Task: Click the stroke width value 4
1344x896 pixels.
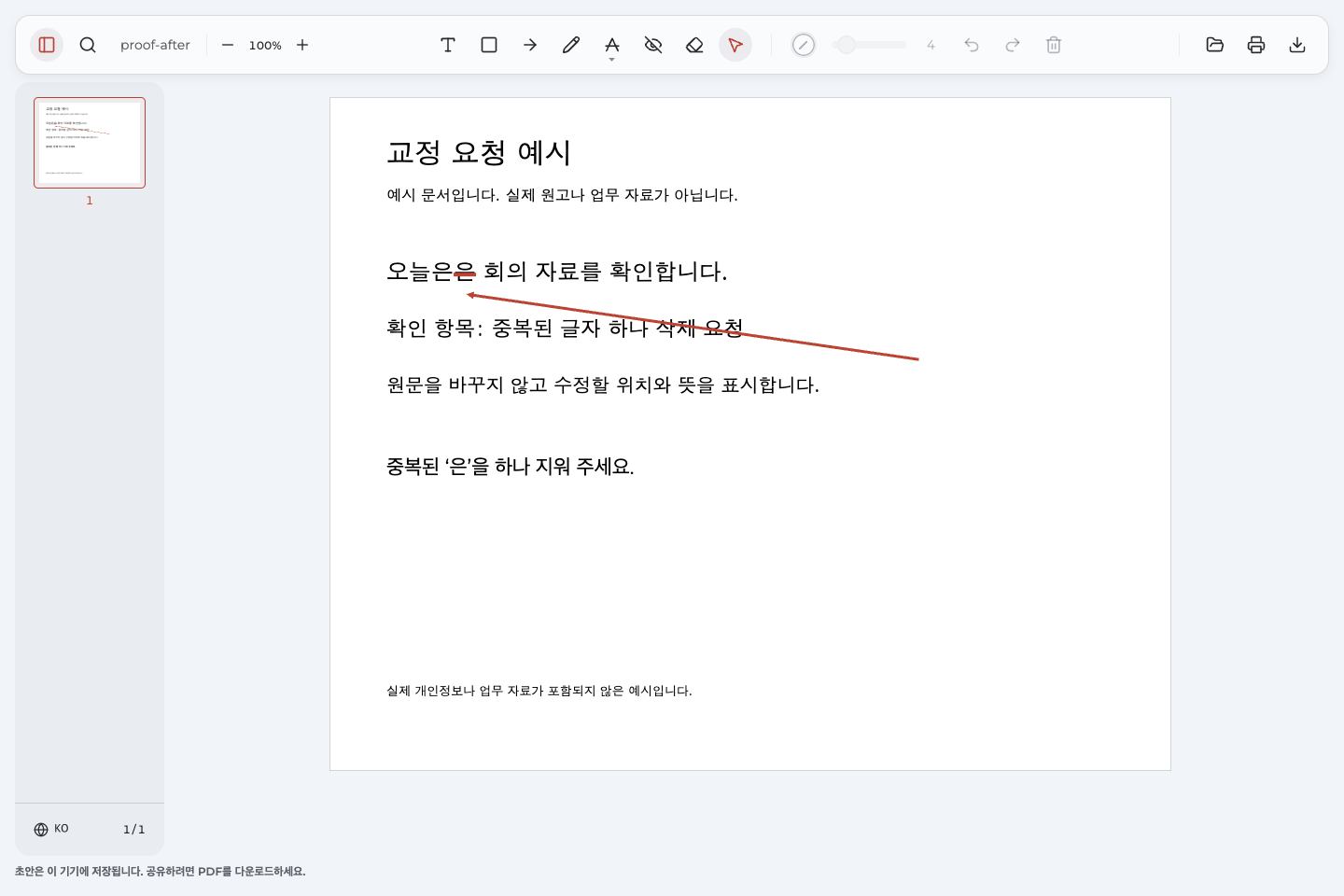Action: click(931, 45)
